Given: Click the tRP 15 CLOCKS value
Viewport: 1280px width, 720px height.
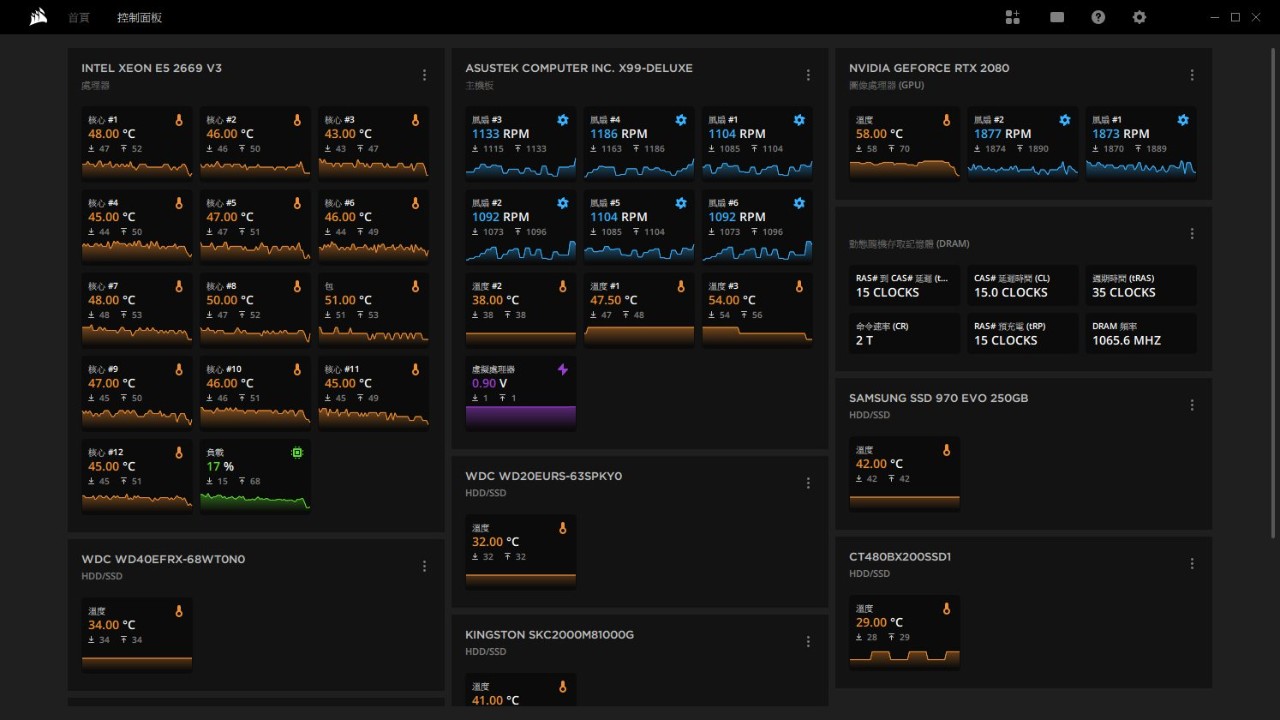Looking at the screenshot, I should point(1006,341).
